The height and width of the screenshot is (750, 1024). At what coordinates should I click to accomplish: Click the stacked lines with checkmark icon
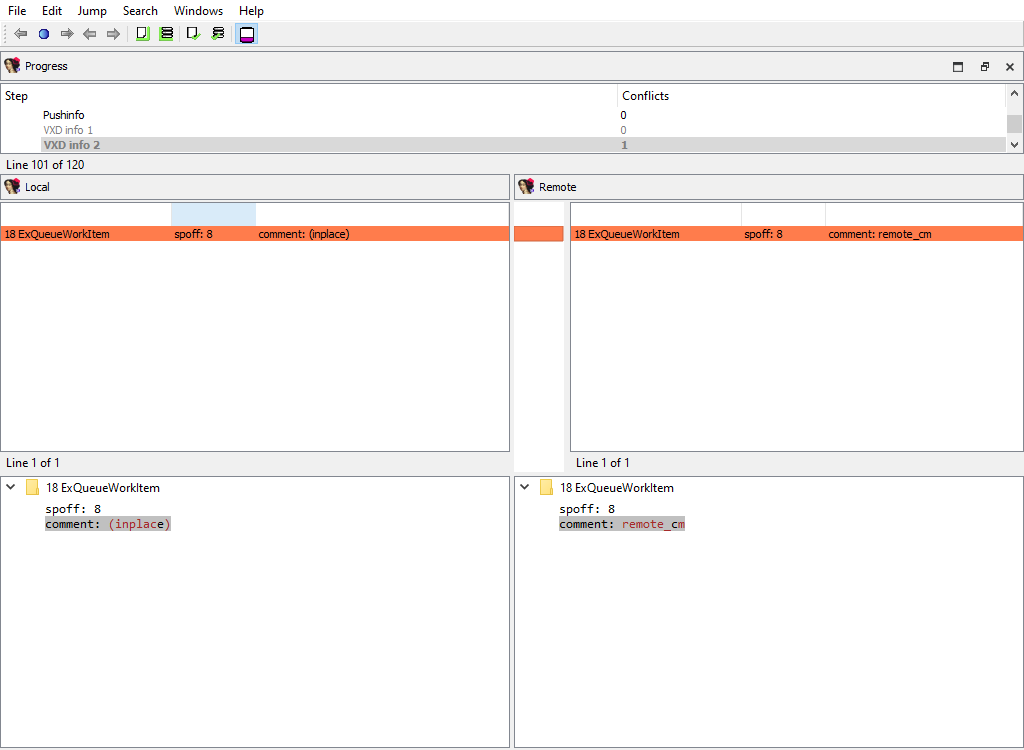click(x=218, y=34)
